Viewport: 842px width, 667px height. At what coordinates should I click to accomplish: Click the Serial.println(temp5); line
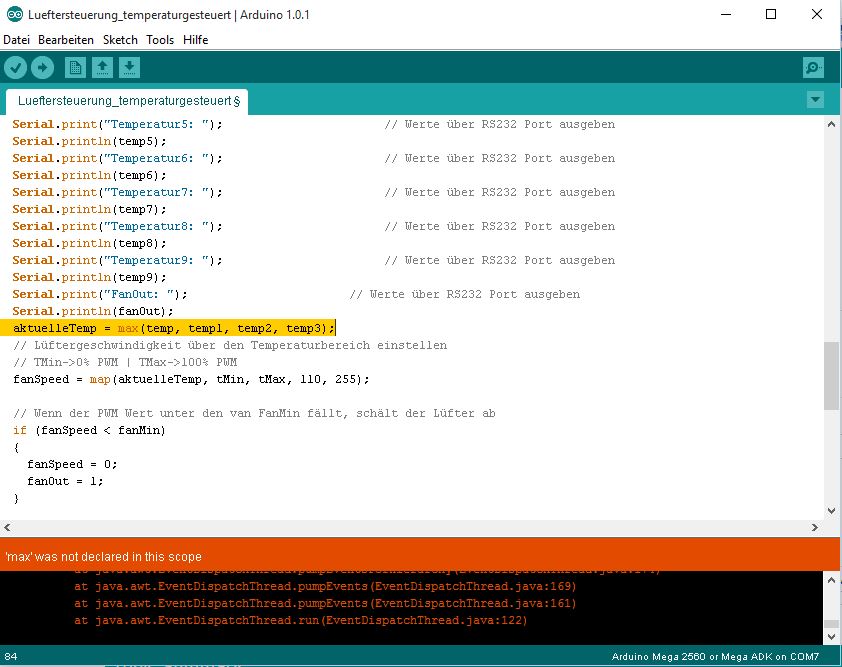[x=89, y=141]
